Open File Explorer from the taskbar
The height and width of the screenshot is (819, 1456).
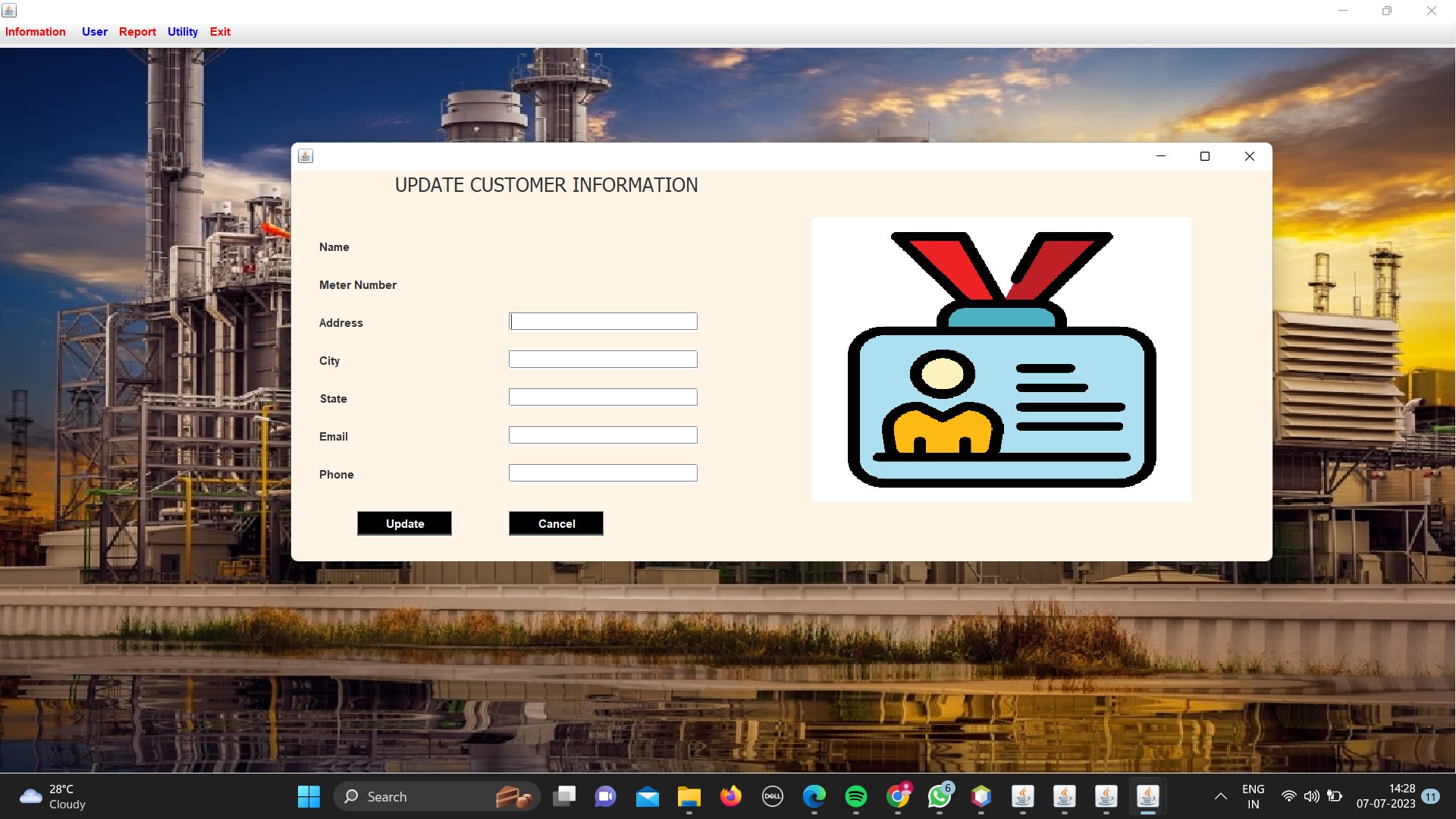[689, 797]
